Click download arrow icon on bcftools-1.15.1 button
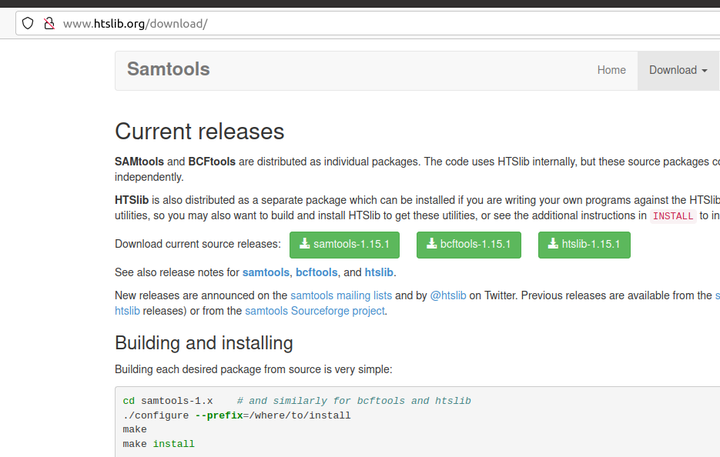720x457 pixels. pyautogui.click(x=432, y=244)
